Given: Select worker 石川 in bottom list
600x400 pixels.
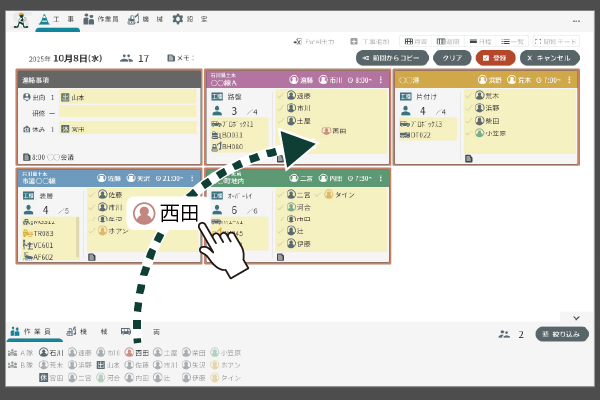Looking at the screenshot, I should 50,353.
